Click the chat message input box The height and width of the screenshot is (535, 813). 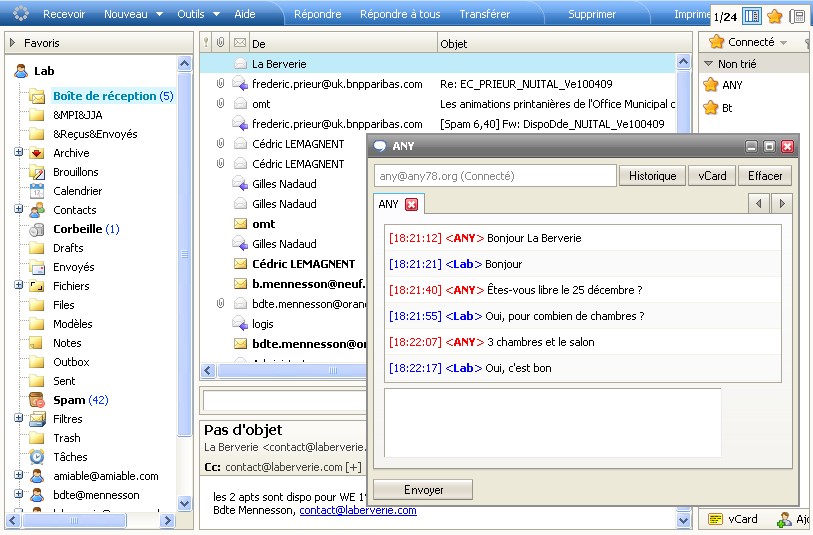tap(552, 422)
